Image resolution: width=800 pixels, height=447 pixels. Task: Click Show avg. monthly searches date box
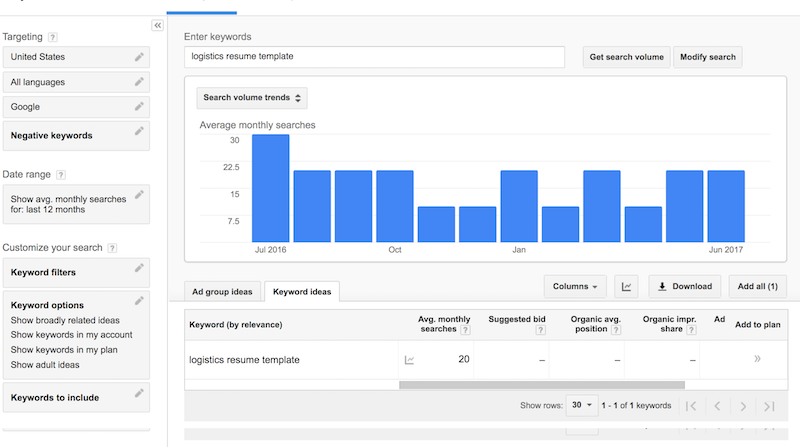tap(76, 205)
